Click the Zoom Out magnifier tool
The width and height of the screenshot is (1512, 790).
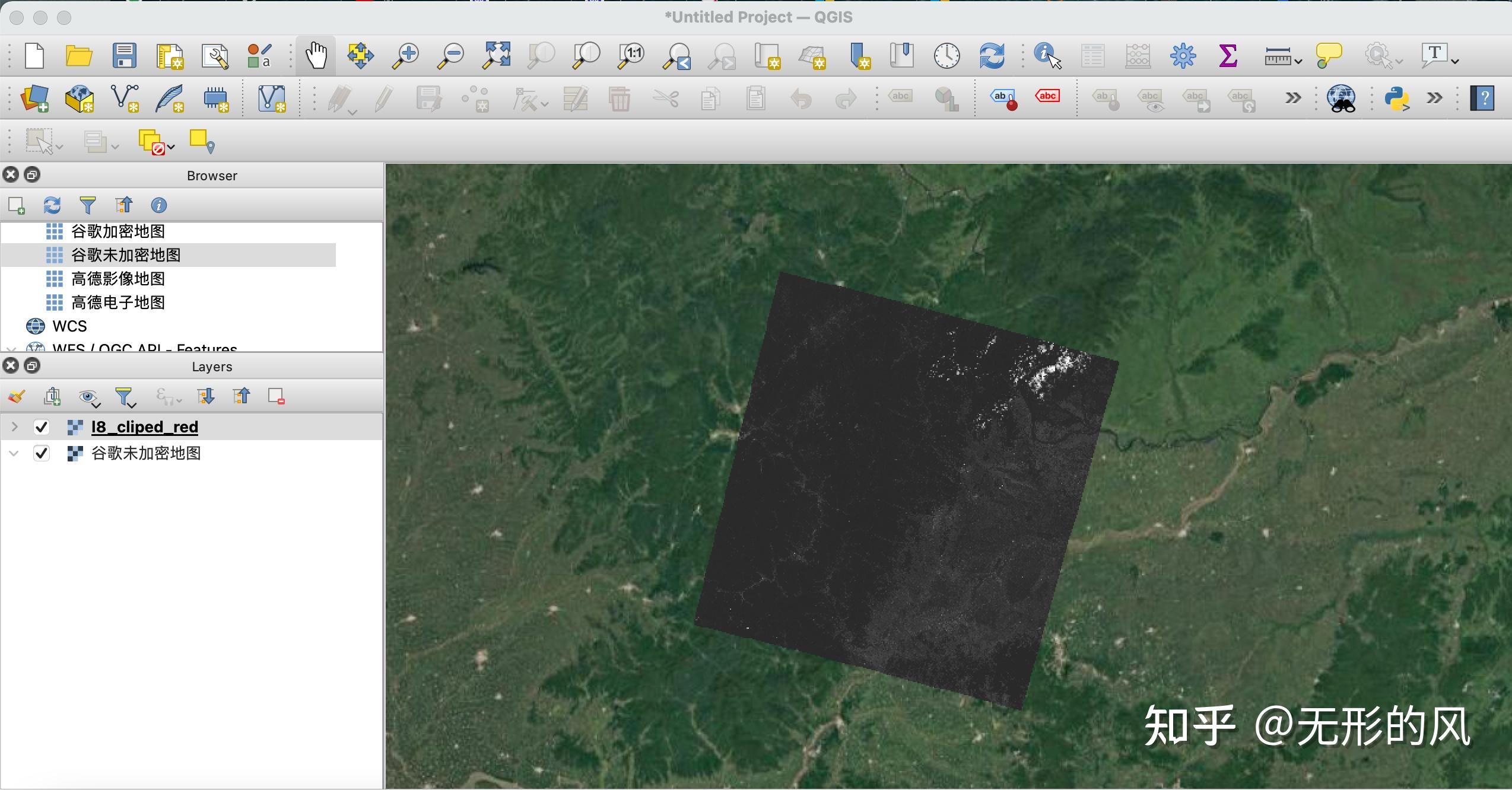coord(451,56)
